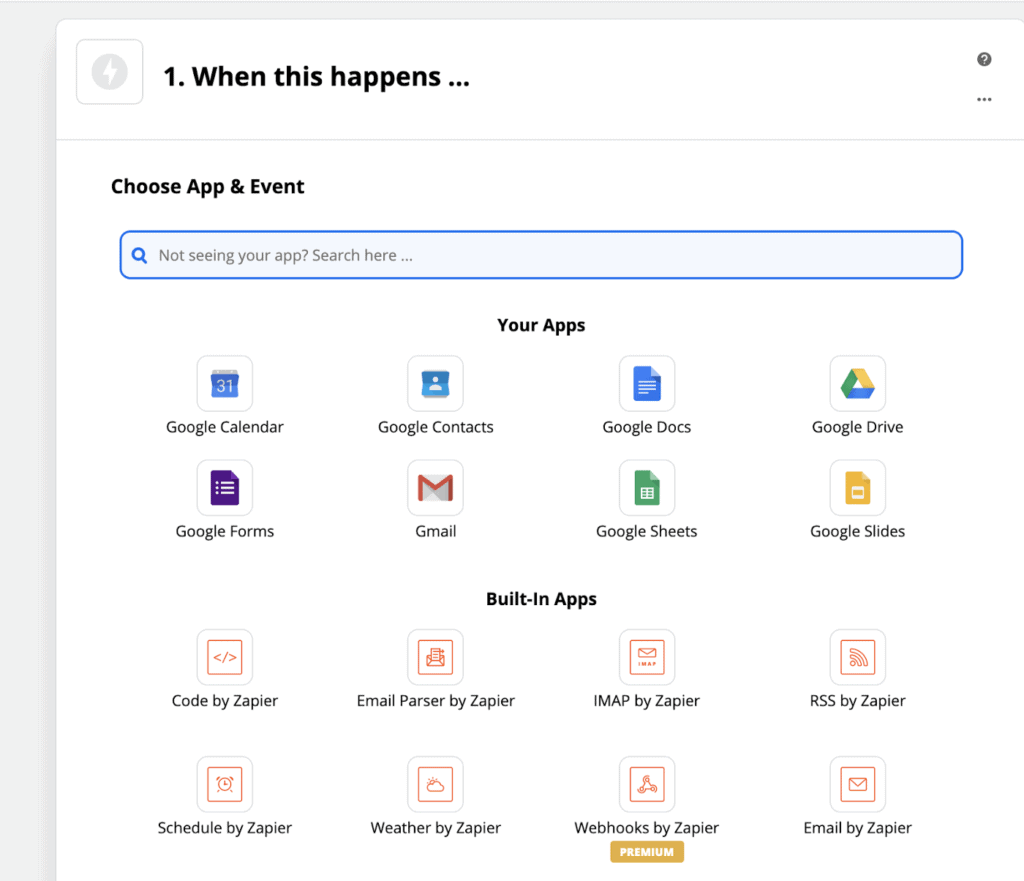Click the Google Contacts label text
This screenshot has height=881, width=1024.
436,427
